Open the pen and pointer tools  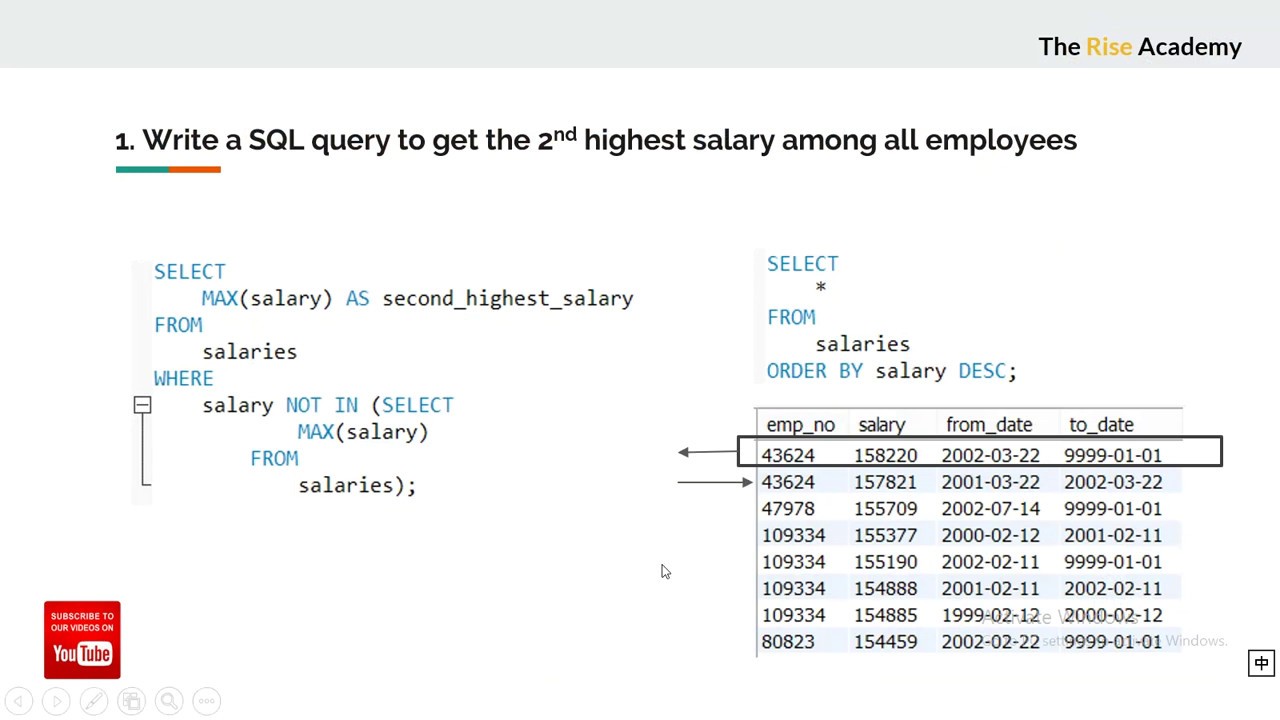click(94, 701)
